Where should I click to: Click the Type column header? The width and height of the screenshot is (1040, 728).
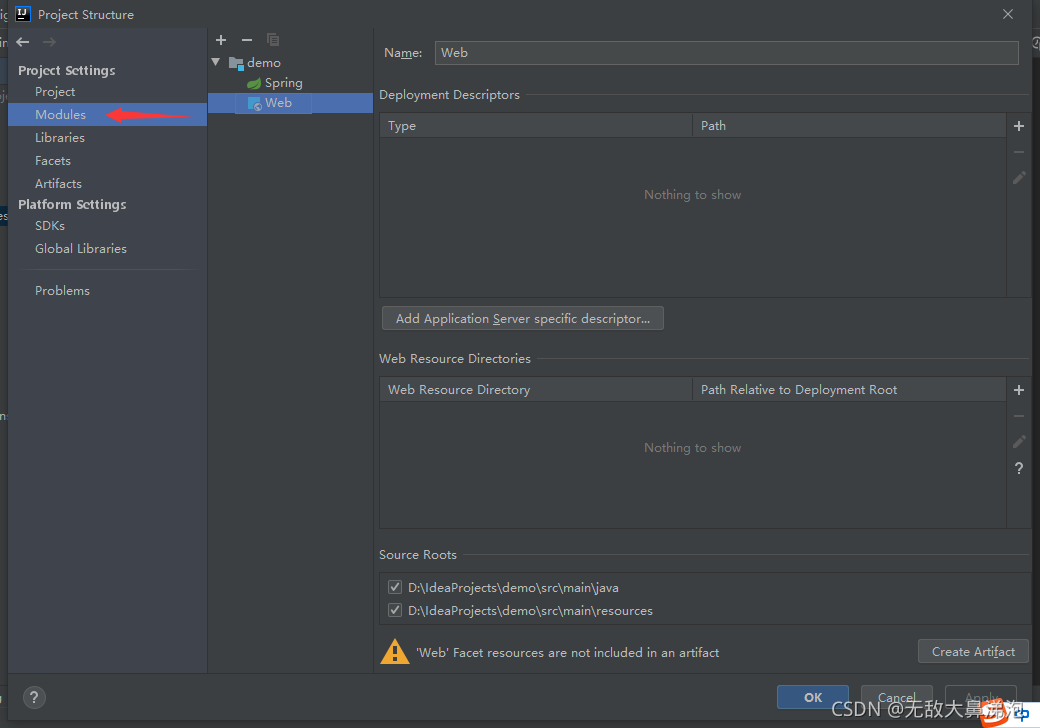point(536,125)
